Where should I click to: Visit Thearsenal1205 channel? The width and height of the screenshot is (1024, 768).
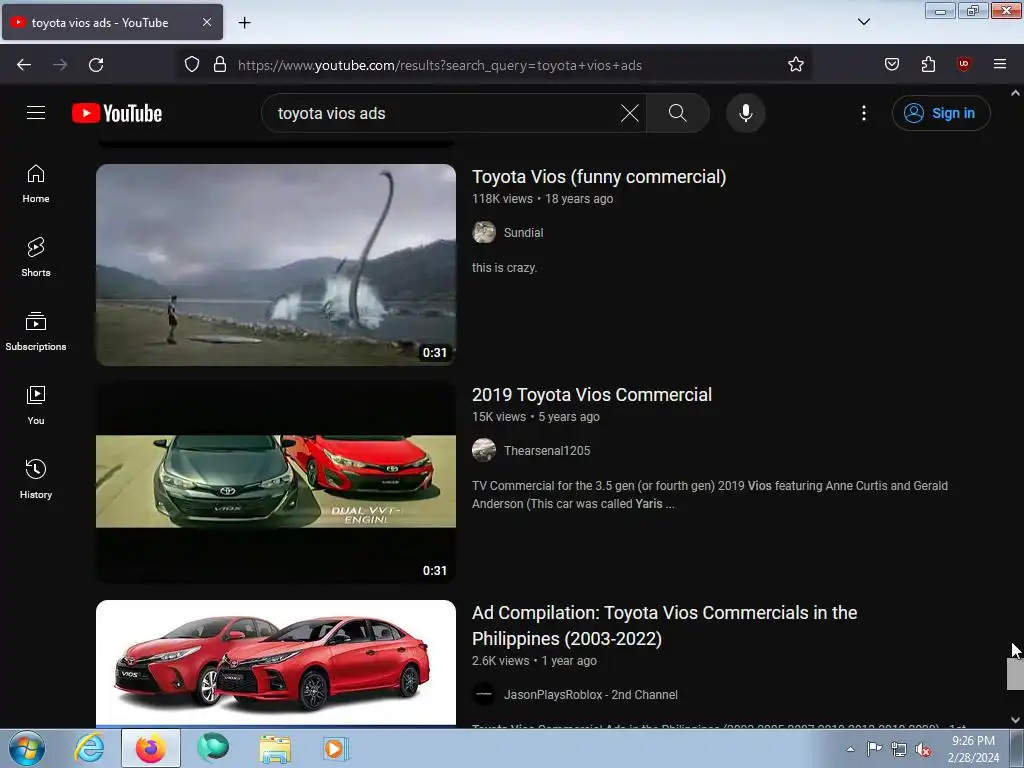click(547, 451)
